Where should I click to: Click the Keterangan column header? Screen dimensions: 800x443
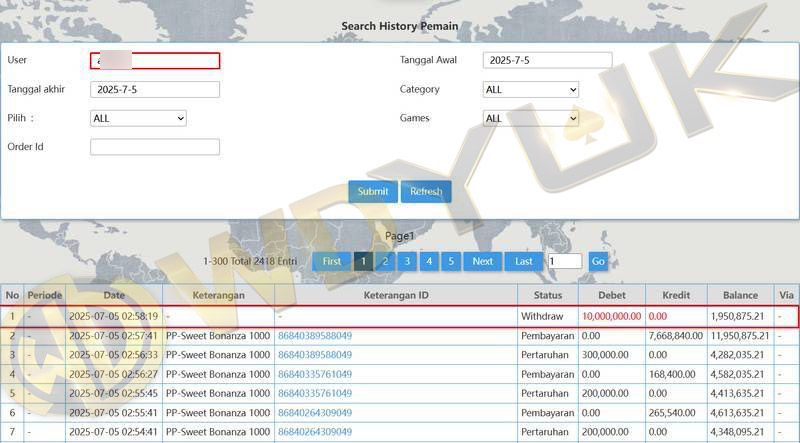[x=218, y=295]
